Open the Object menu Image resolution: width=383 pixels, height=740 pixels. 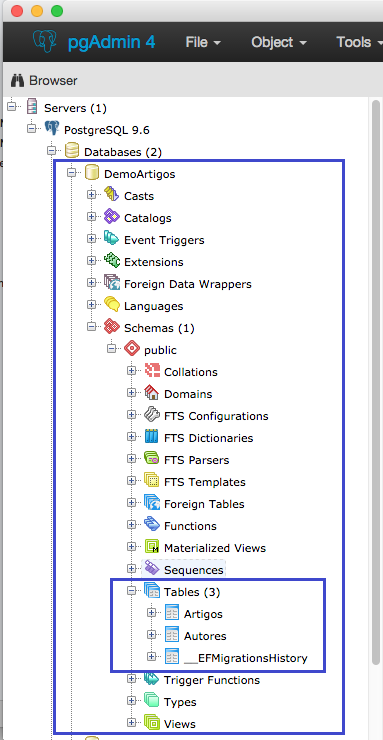(x=279, y=42)
